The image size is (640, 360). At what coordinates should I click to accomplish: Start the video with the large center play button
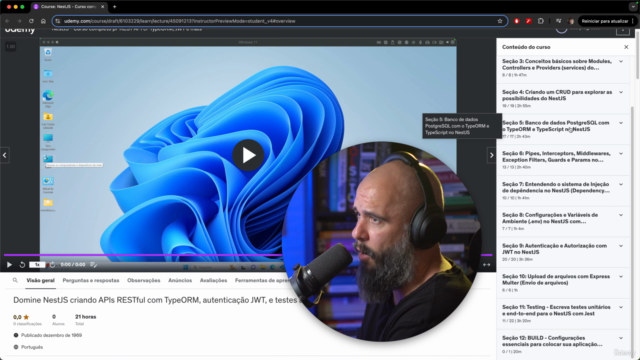[x=248, y=155]
